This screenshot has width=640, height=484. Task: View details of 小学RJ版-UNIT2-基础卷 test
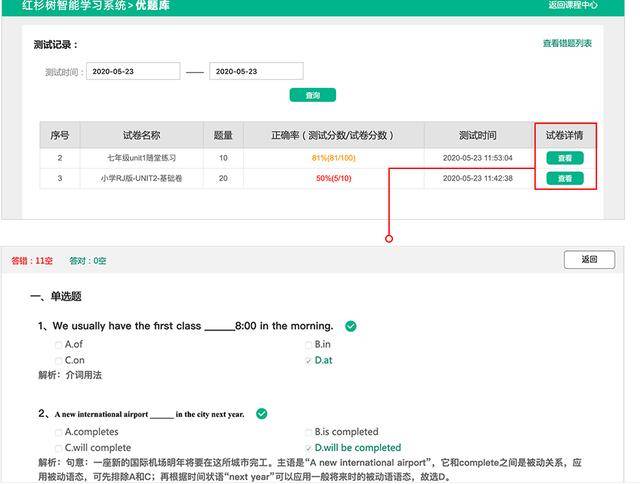[565, 178]
